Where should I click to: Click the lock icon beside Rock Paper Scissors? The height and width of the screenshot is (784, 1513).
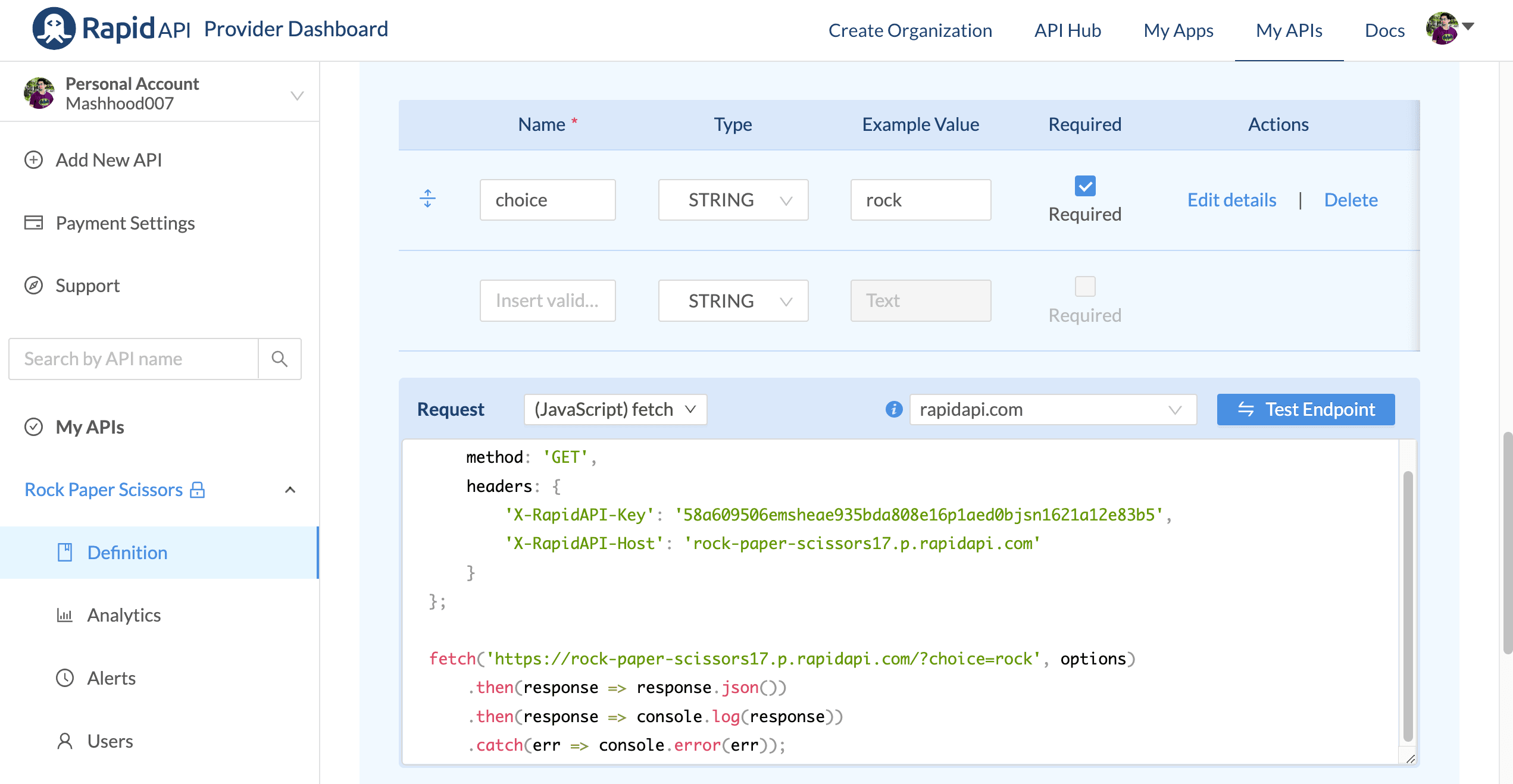(197, 490)
